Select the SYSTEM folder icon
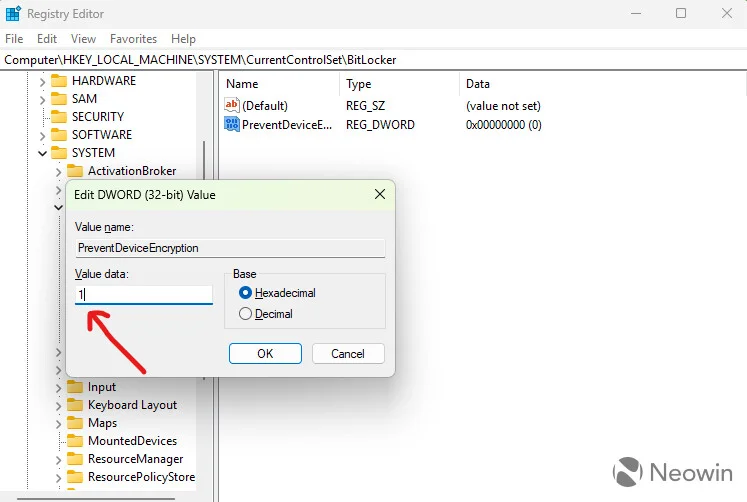The width and height of the screenshot is (747, 502). tap(59, 152)
